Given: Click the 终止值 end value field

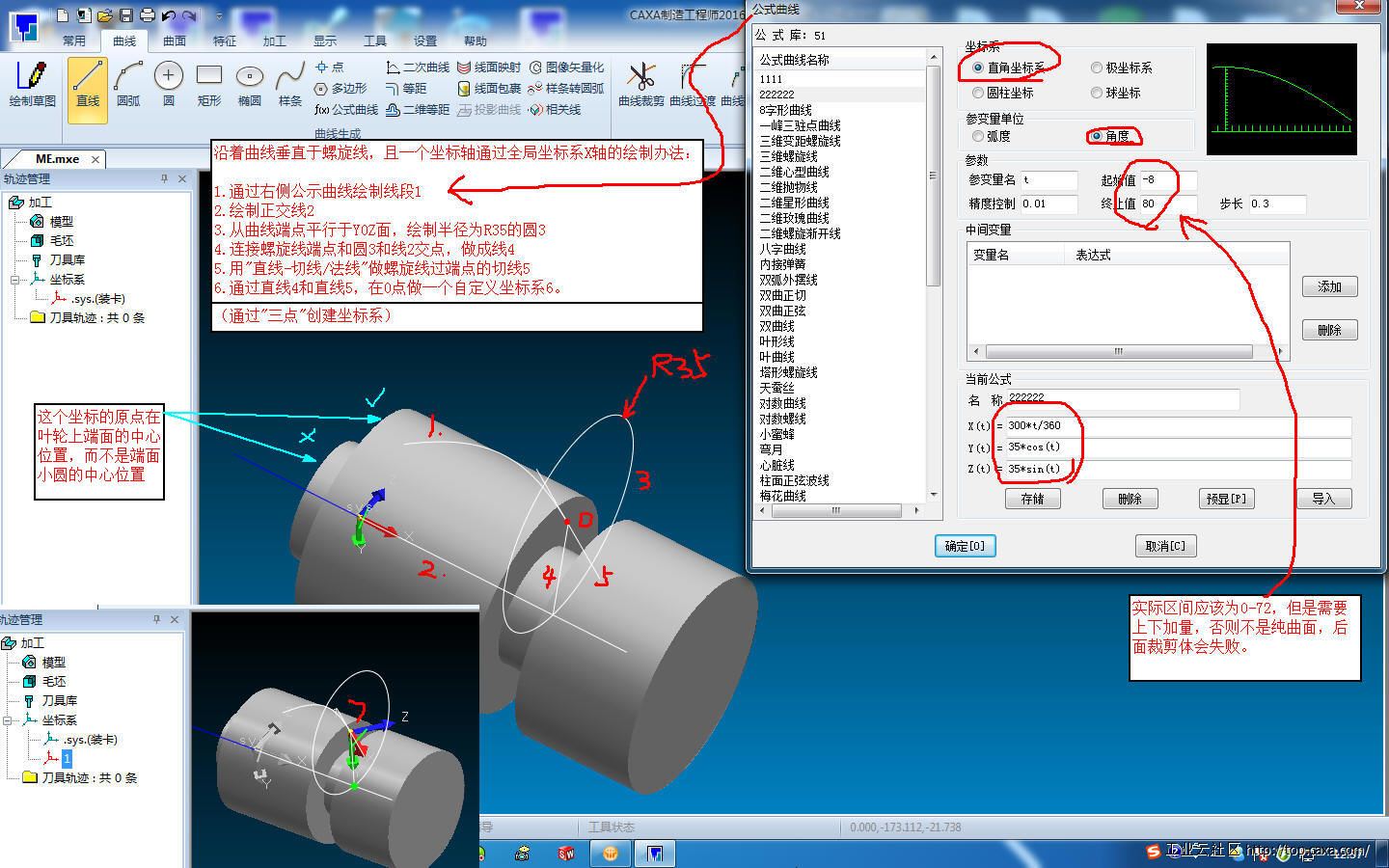Looking at the screenshot, I should [1167, 203].
